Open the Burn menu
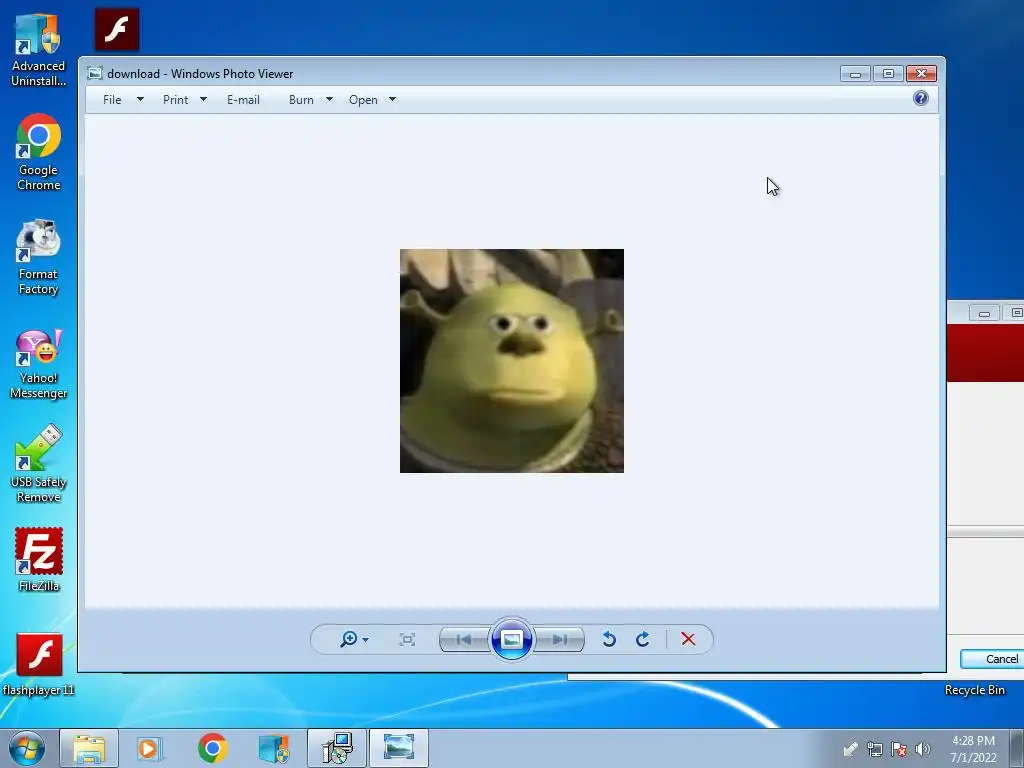This screenshot has width=1024, height=768. (301, 100)
